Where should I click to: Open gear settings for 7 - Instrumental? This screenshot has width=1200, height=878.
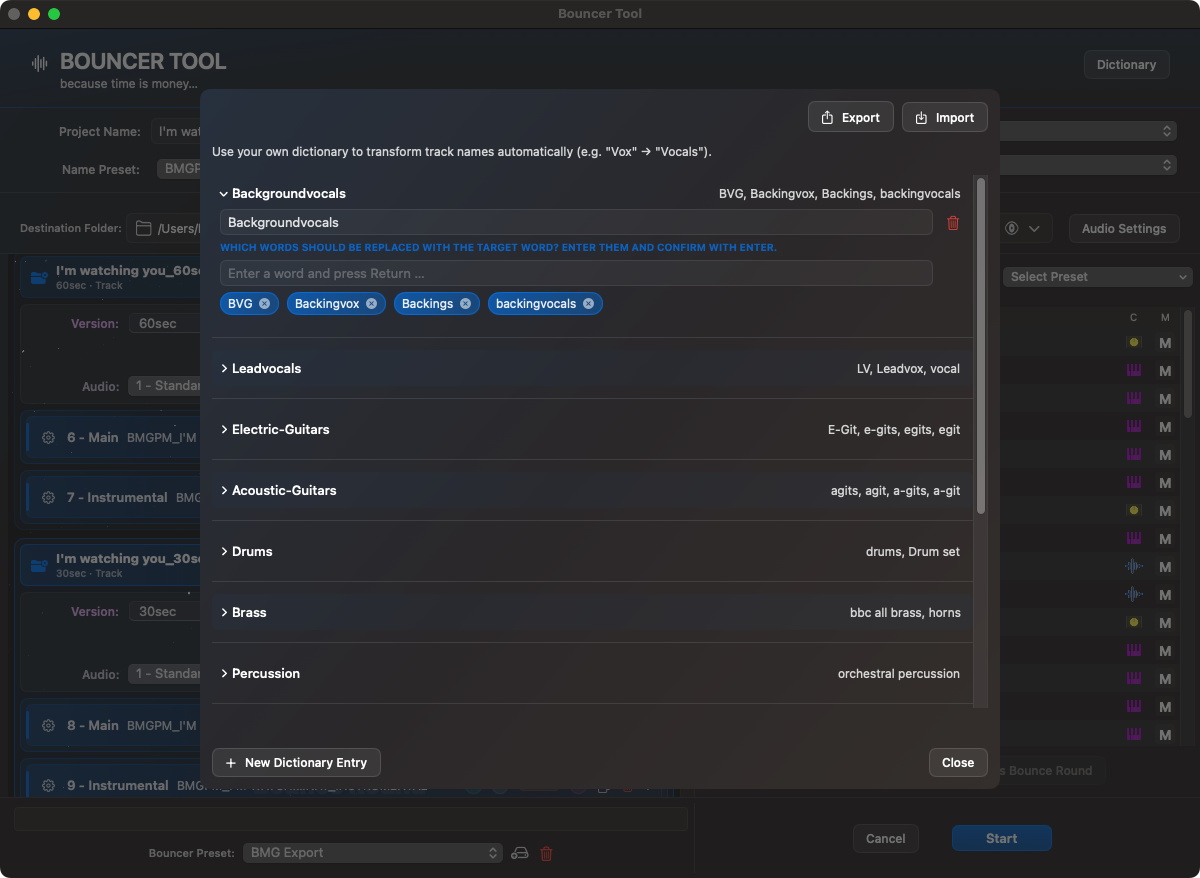(48, 498)
